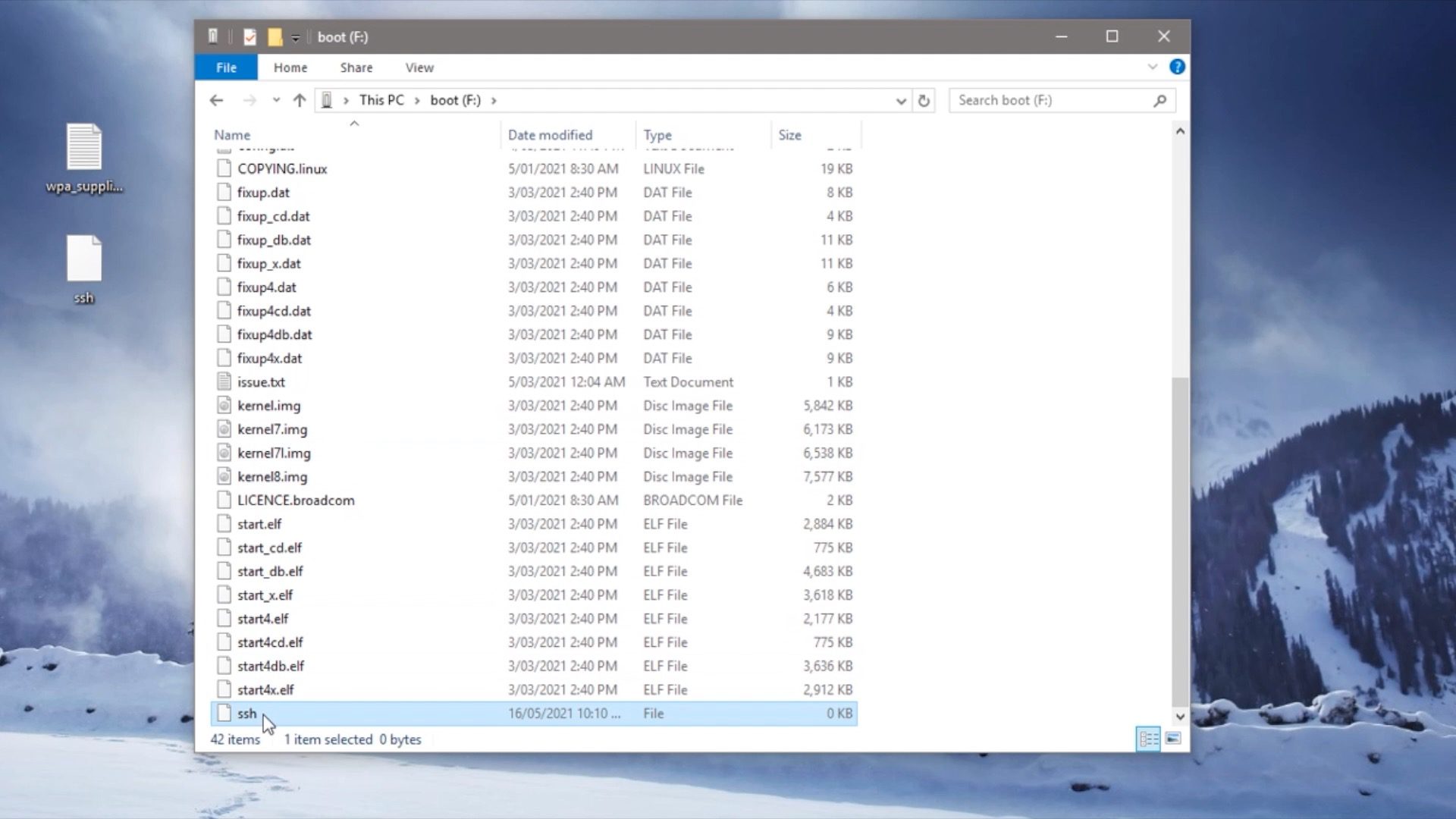Switch to Large icons view layout
The image size is (1456, 819).
coord(1173,739)
